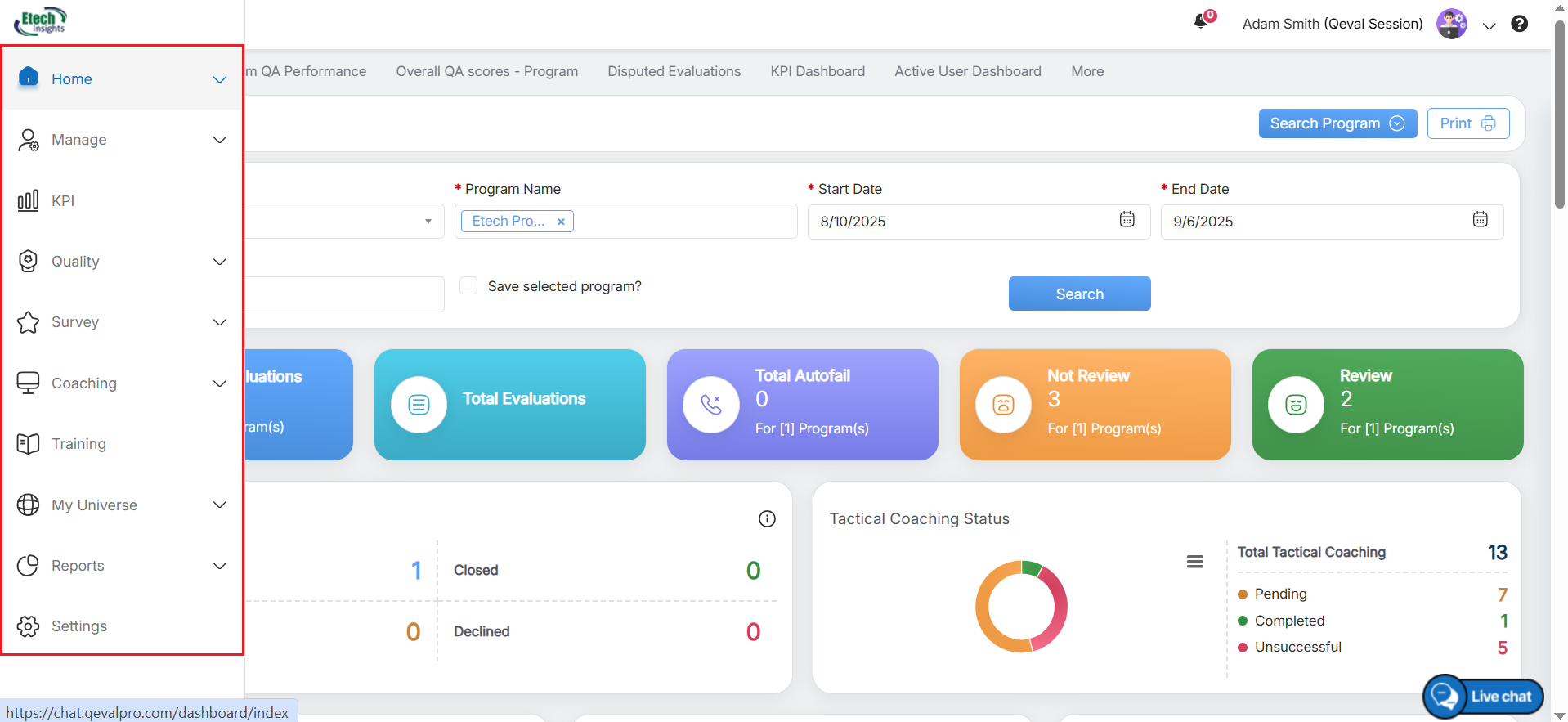Viewport: 1568px width, 722px height.
Task: Remove the Etech Pro program tag
Action: coord(561,222)
